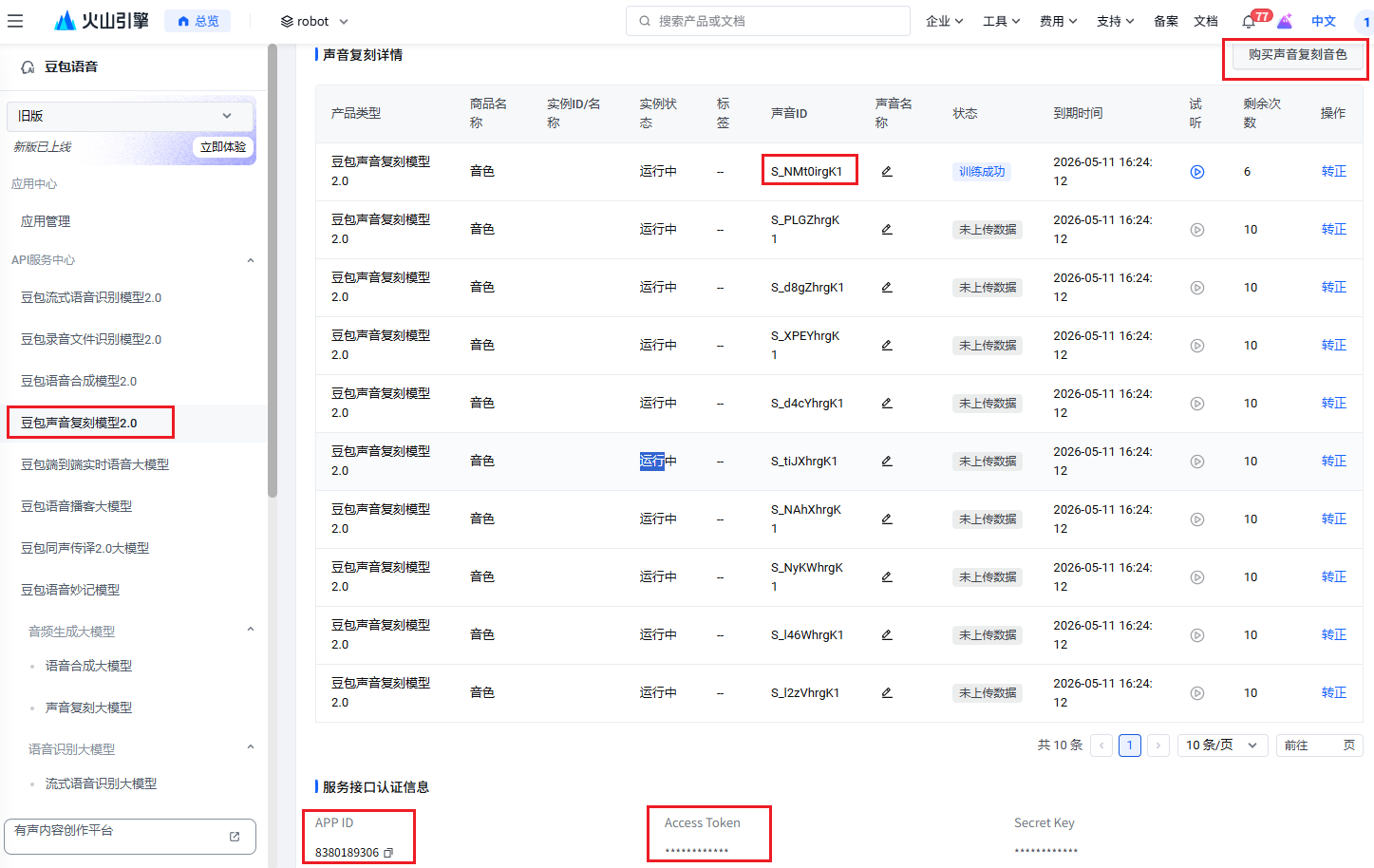
Task: Select 豆包语音妙记模型 in sidebar
Action: click(70, 590)
